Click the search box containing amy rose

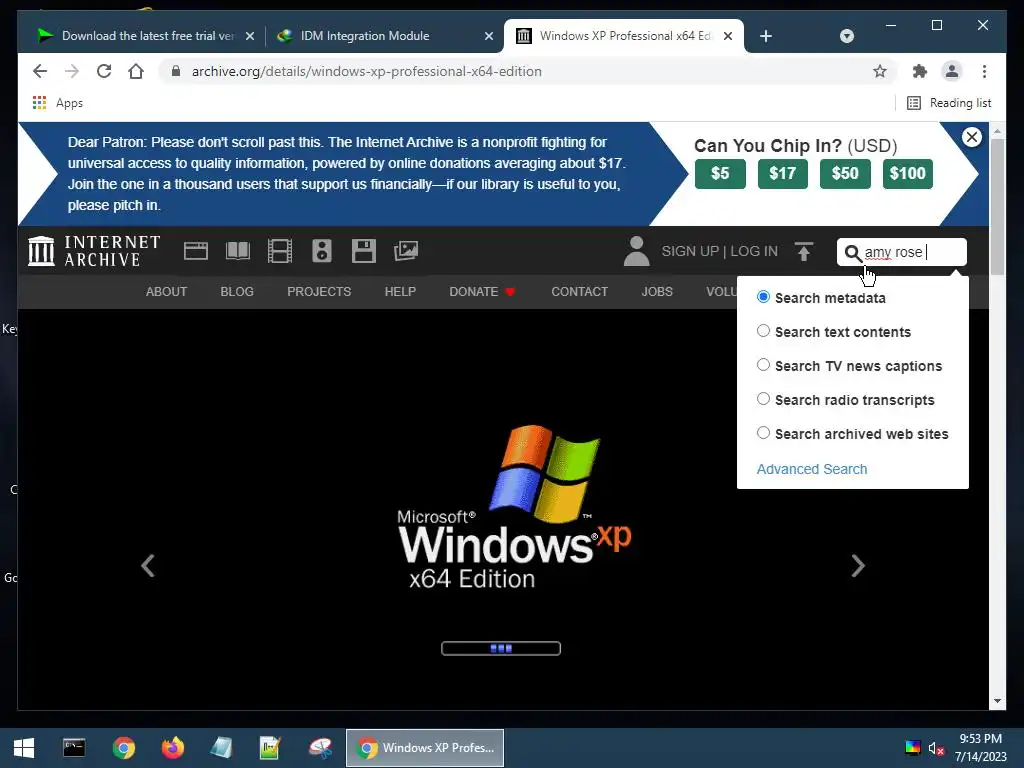pos(902,252)
